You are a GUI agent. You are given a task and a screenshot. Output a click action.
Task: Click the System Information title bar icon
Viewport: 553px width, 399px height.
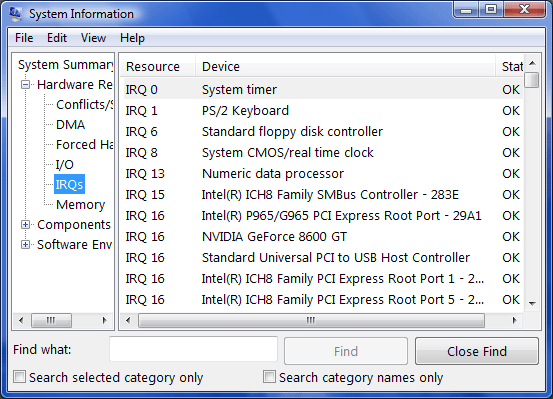point(15,13)
